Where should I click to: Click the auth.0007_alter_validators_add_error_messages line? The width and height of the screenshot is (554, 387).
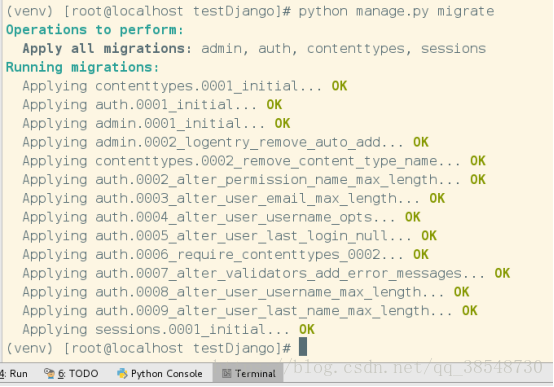[x=266, y=273]
